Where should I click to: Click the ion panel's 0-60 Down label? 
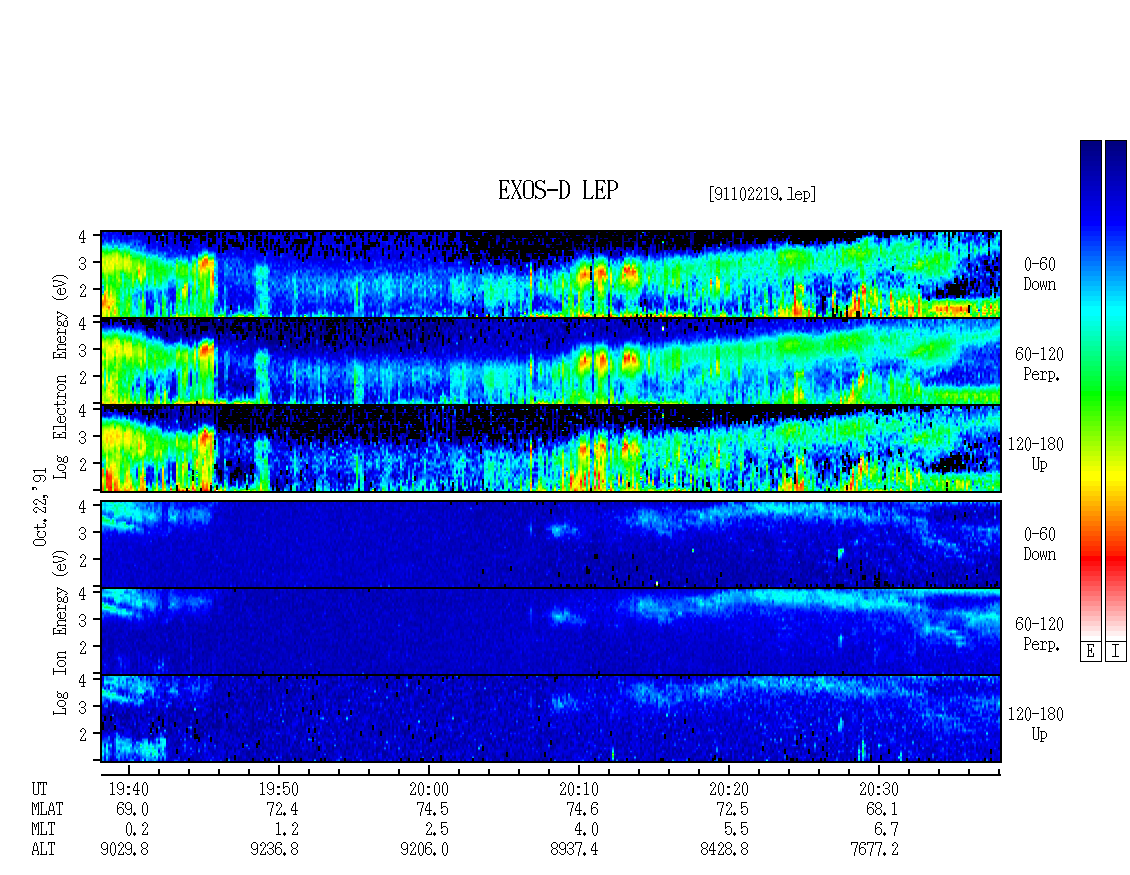point(1039,544)
